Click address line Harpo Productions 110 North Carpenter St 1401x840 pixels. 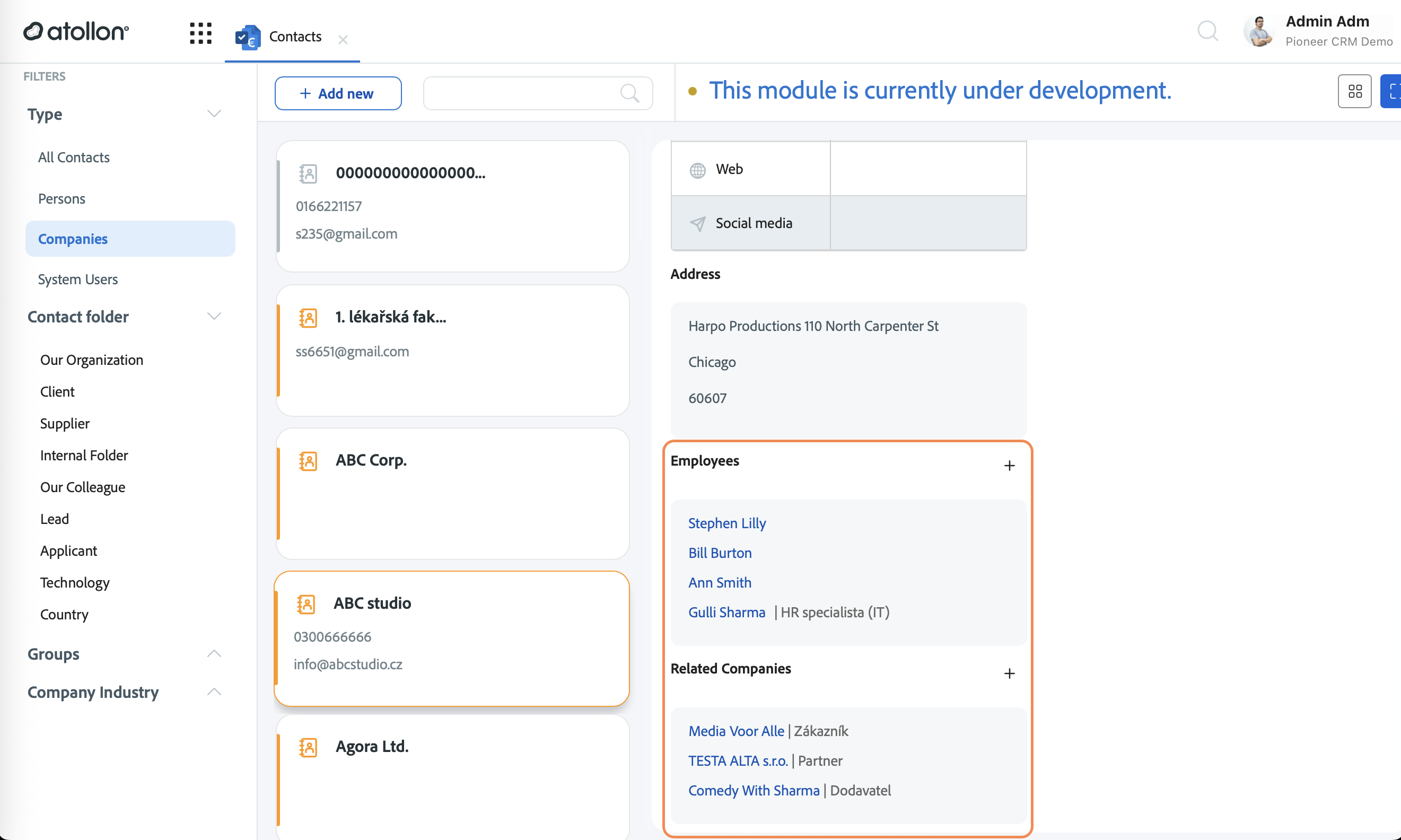coord(813,326)
